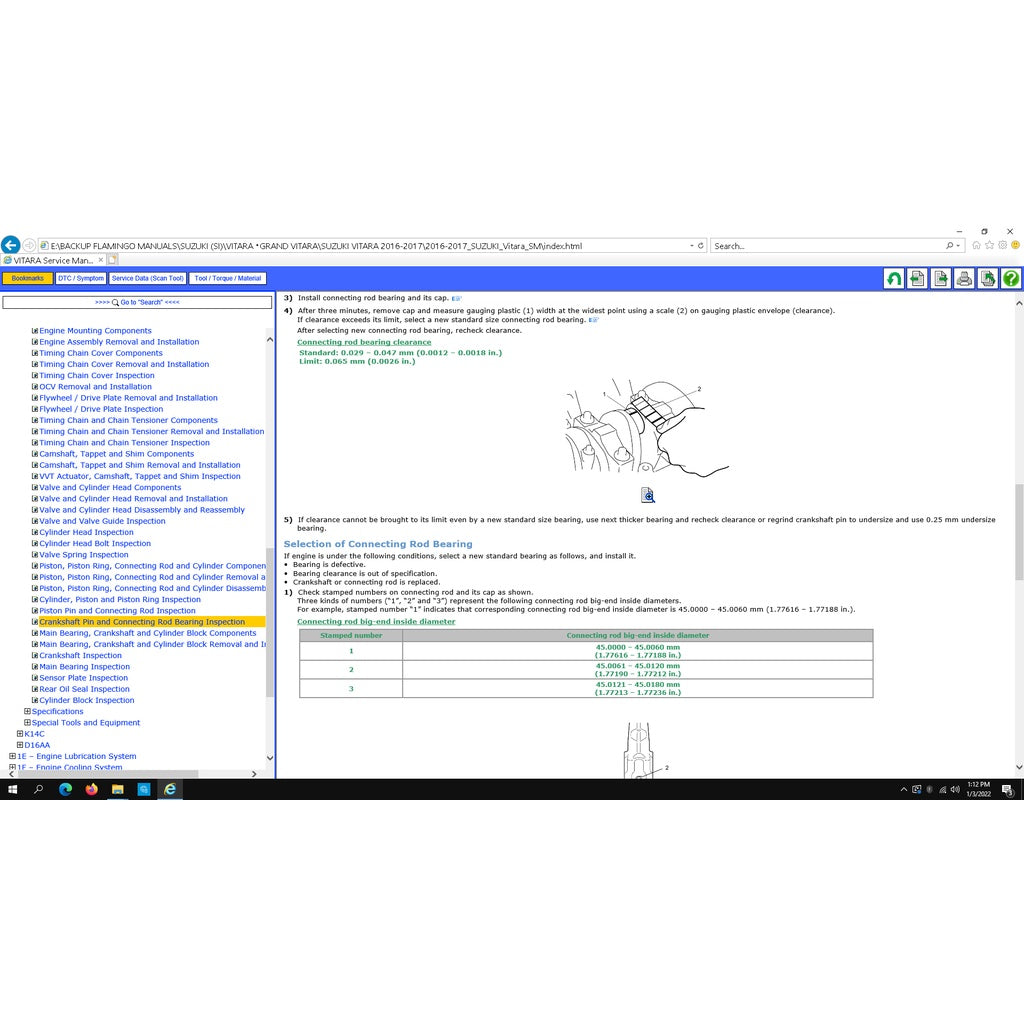Go to previous page using toolbar icon
Screen dimensions: 1024x1024
[917, 279]
